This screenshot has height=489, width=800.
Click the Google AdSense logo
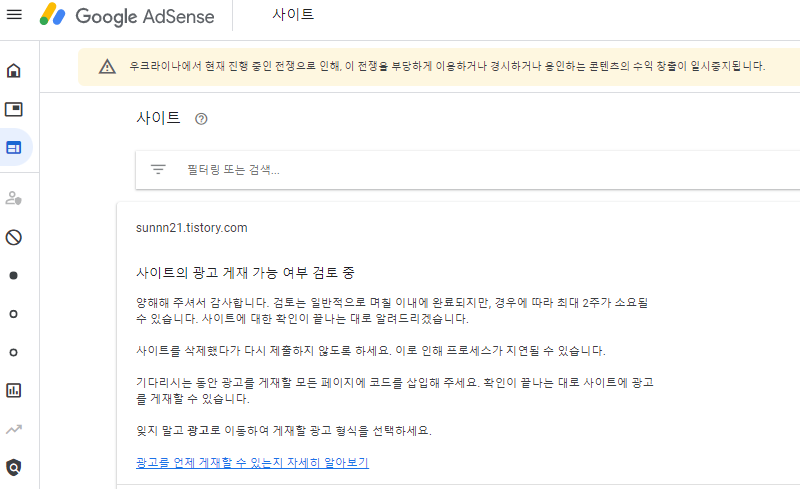point(127,15)
